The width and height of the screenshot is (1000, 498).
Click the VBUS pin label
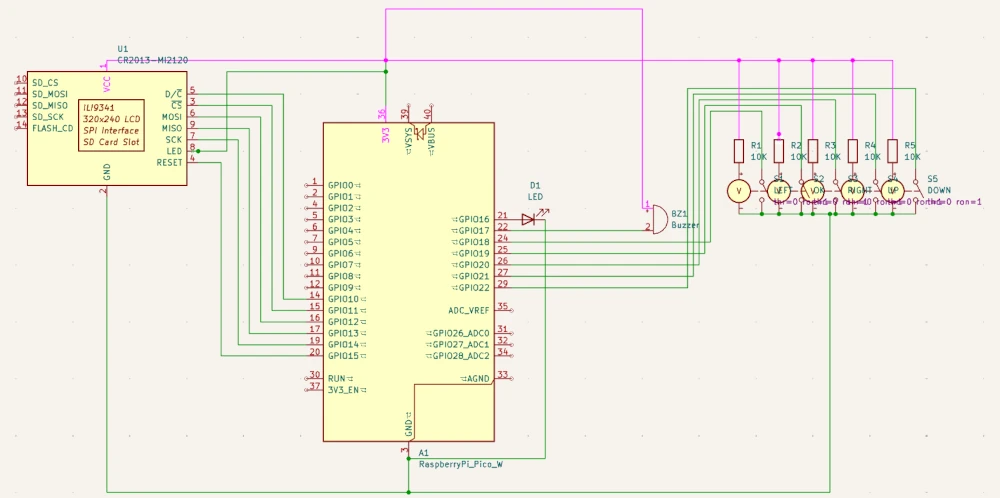[431, 140]
